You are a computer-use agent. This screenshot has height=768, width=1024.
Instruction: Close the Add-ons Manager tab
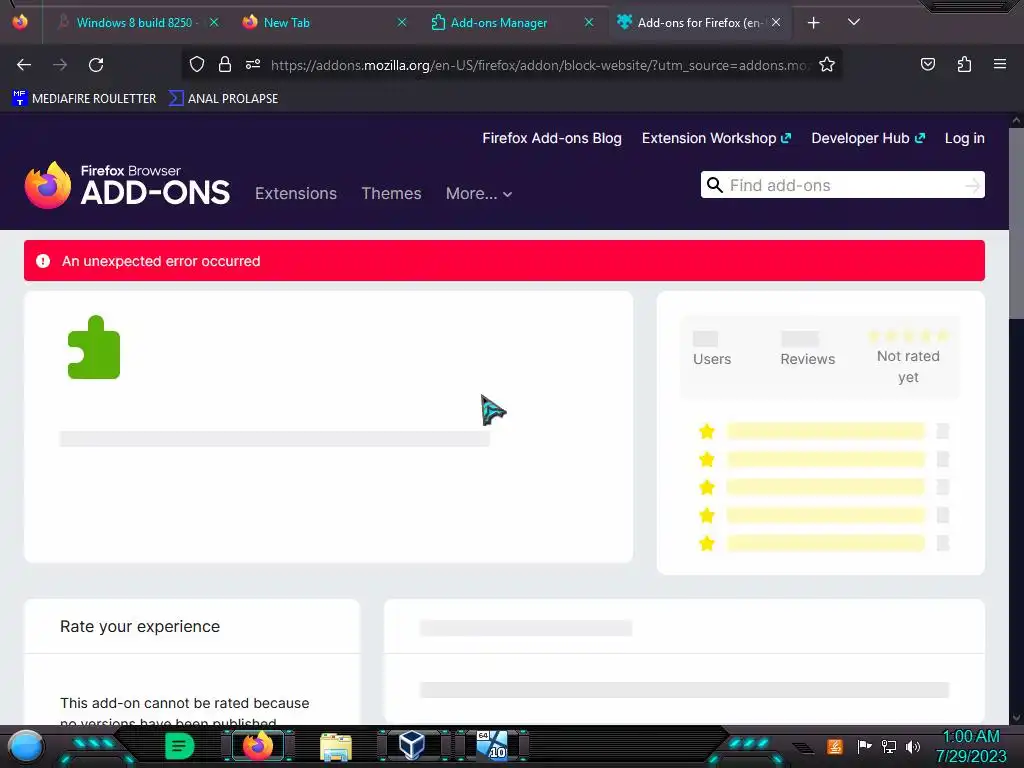588,23
